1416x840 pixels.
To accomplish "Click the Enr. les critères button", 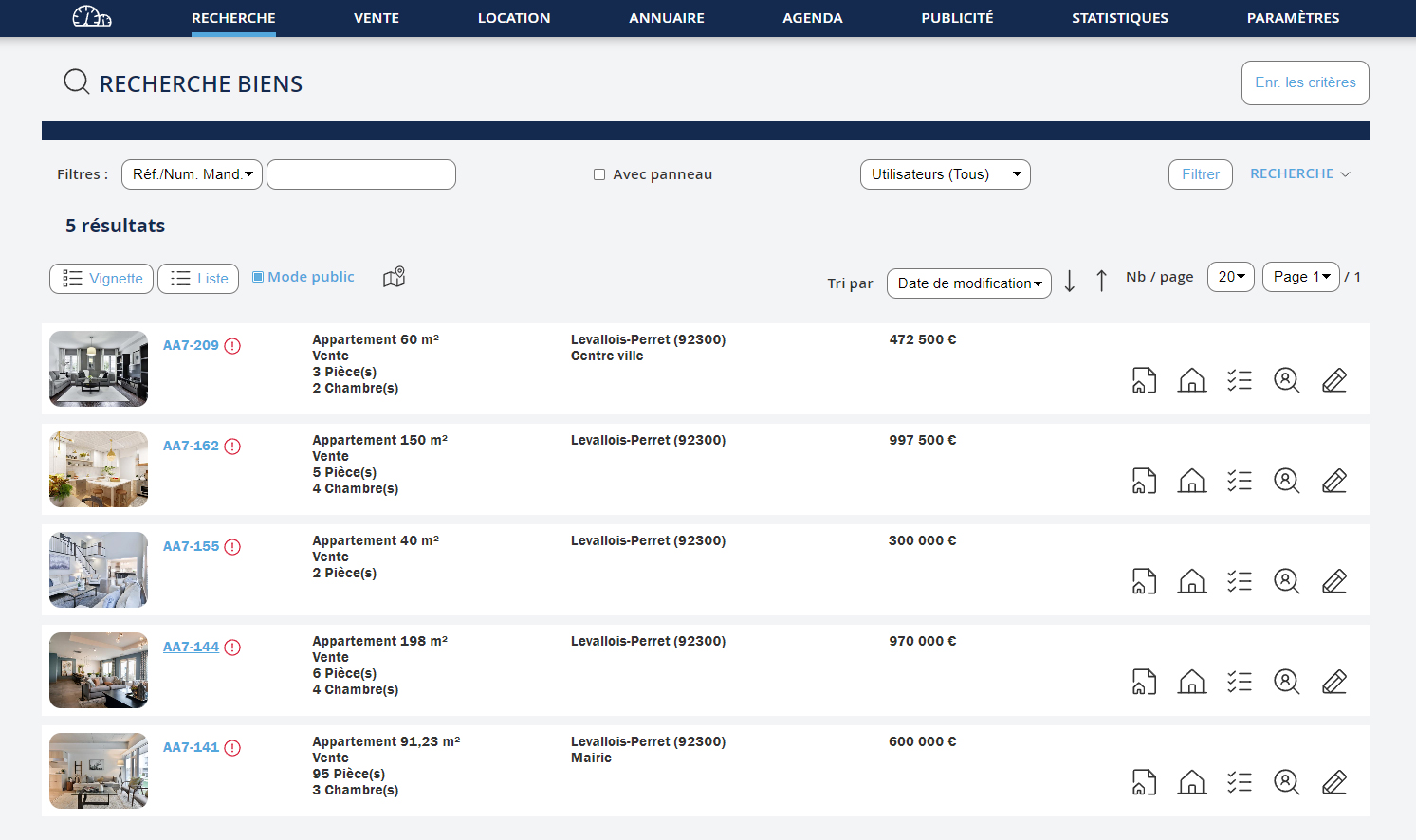I will 1304,82.
